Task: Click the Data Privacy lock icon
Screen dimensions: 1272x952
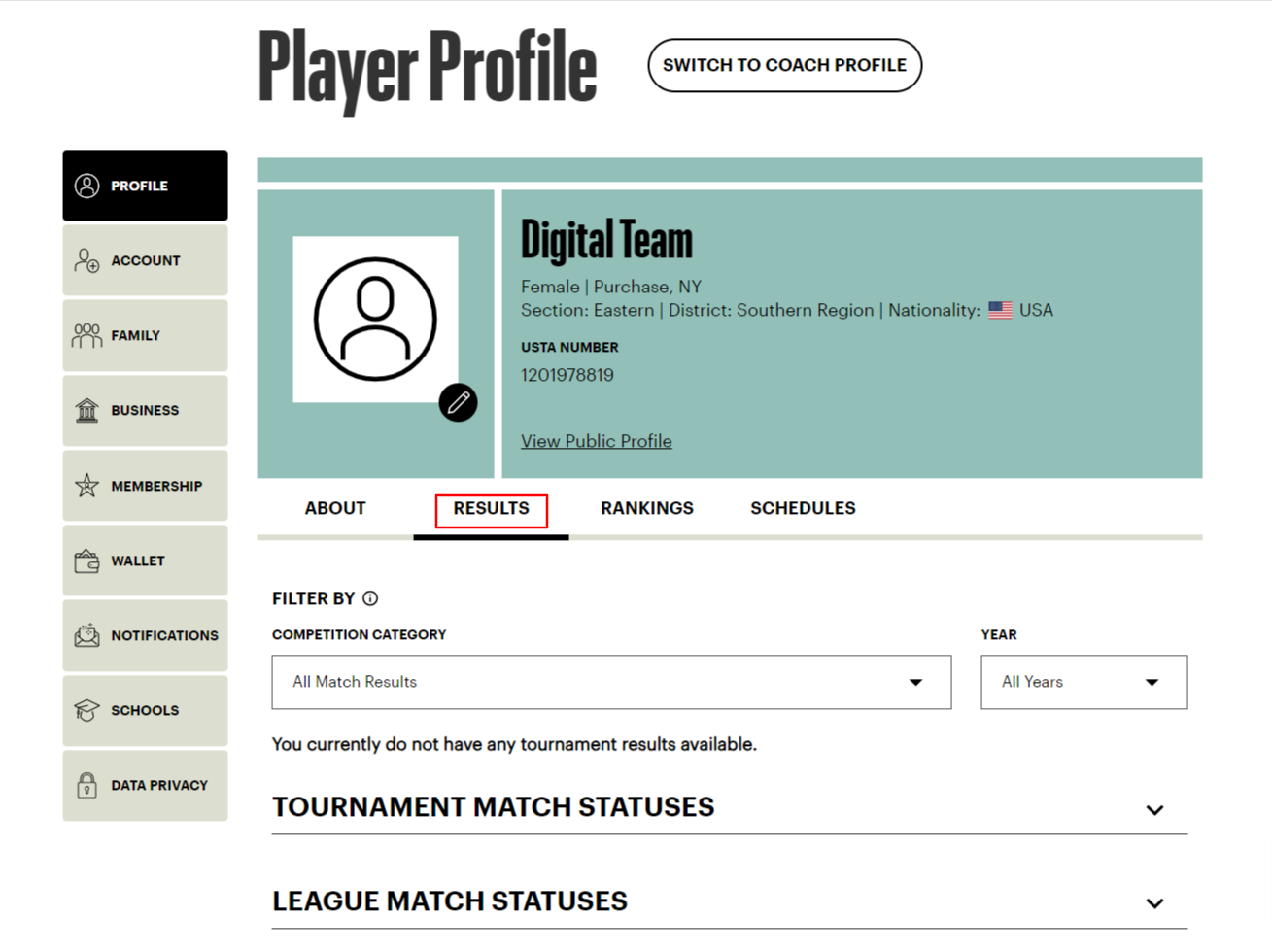Action: click(86, 785)
